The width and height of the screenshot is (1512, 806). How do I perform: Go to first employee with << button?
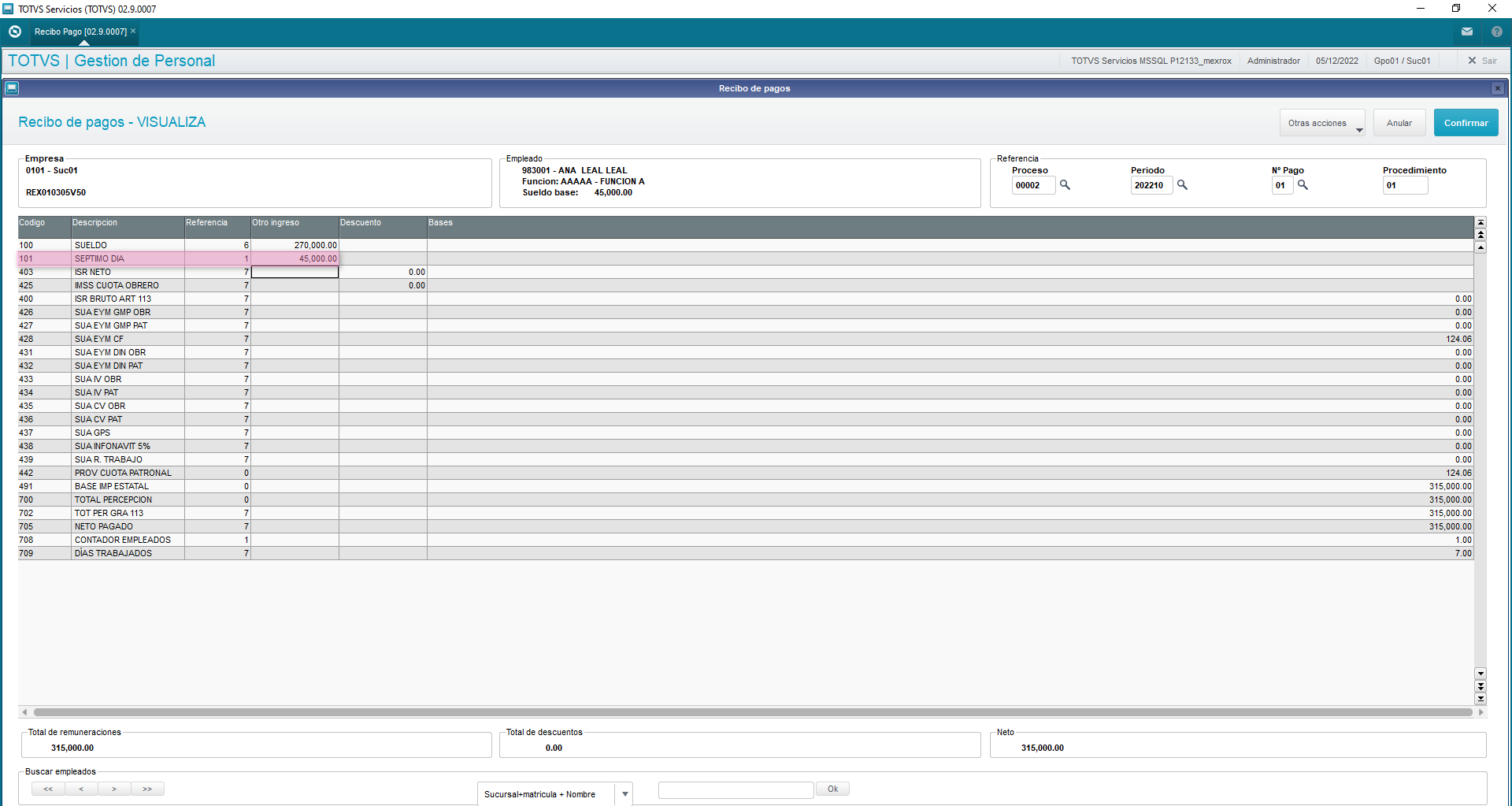point(48,789)
